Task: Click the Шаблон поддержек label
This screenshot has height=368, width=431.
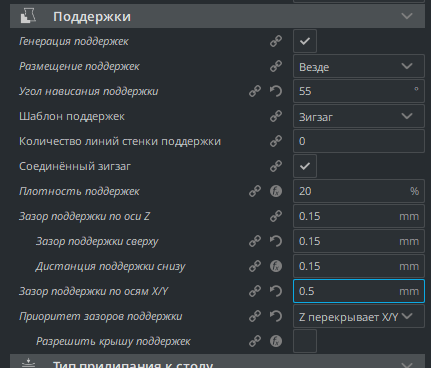Action: [x=72, y=116]
